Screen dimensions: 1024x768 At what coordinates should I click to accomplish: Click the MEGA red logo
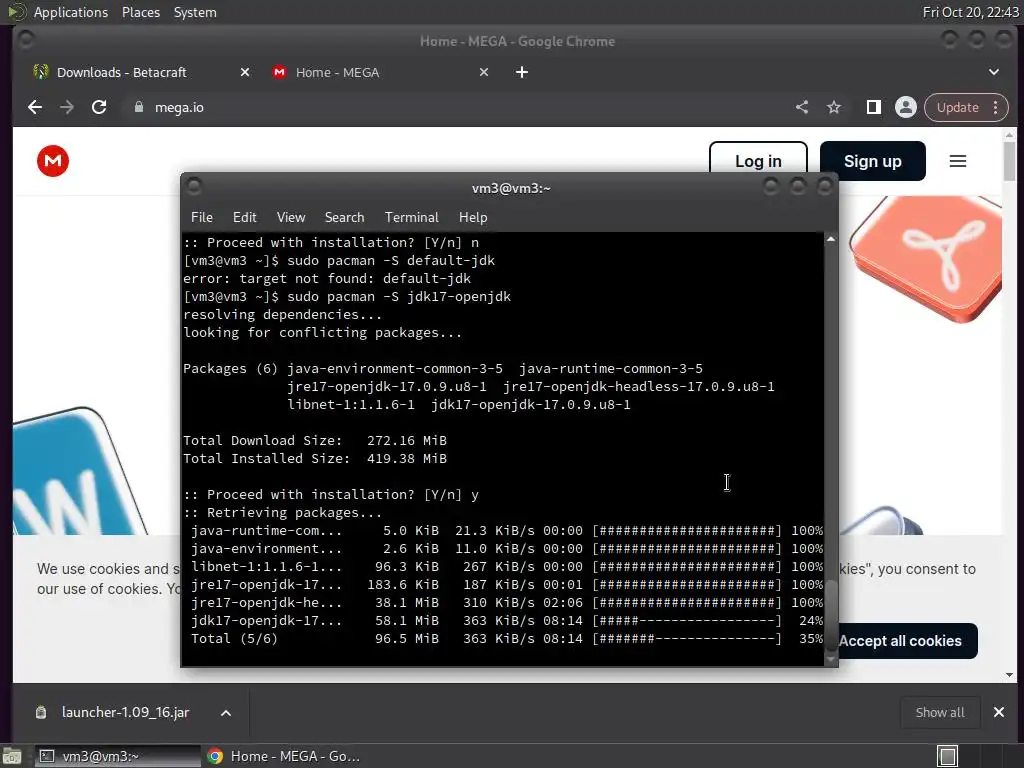(x=53, y=161)
